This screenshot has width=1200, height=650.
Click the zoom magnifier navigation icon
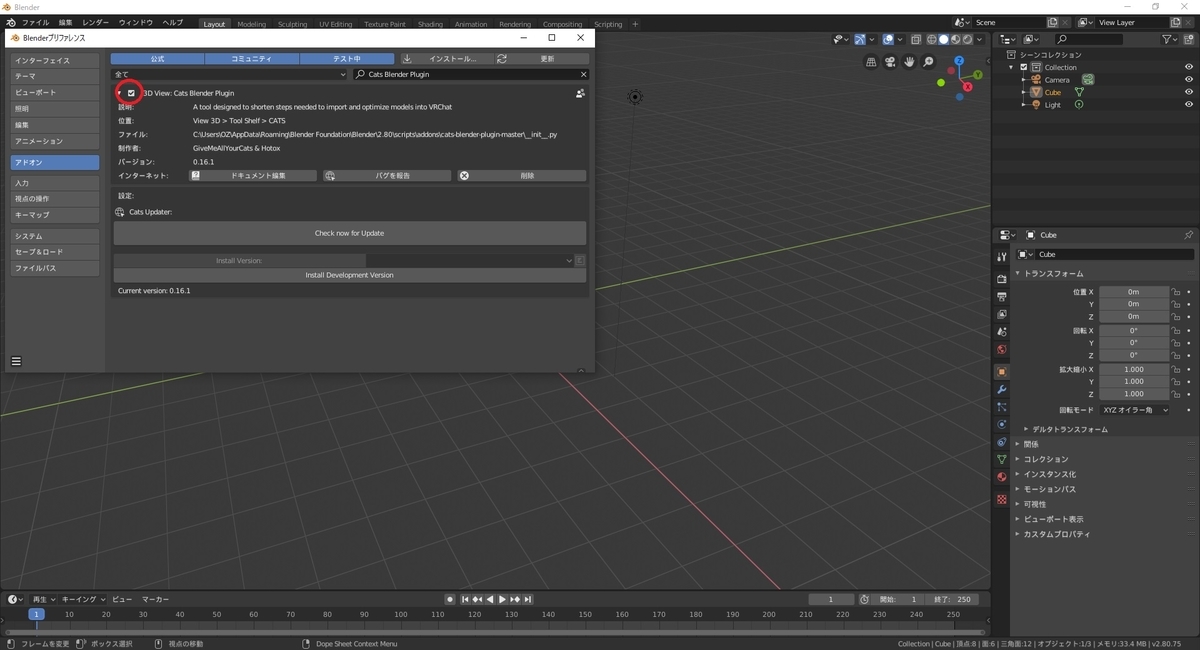coord(928,62)
